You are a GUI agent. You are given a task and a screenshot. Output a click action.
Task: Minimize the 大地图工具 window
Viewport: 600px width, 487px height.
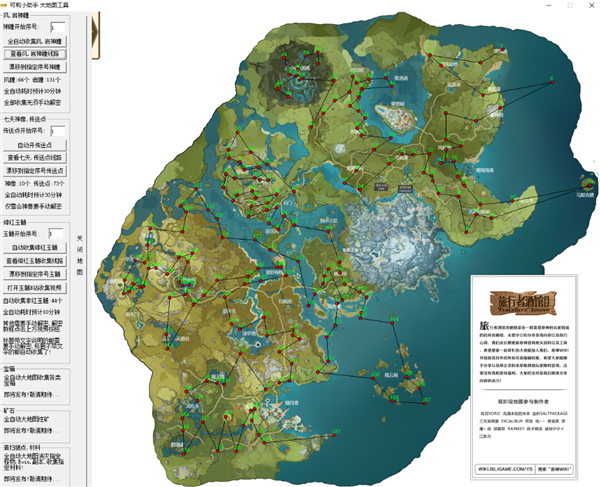pyautogui.click(x=549, y=5)
